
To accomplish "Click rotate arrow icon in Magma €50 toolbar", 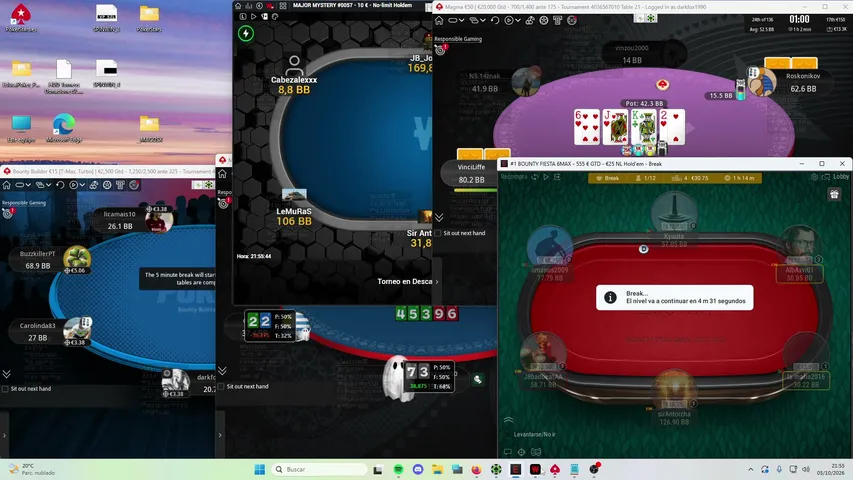I will 495,20.
